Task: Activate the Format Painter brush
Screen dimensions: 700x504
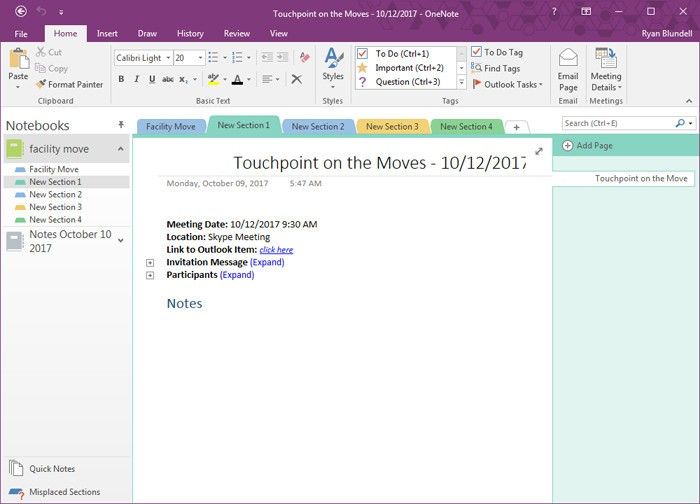Action: pyautogui.click(x=70, y=84)
